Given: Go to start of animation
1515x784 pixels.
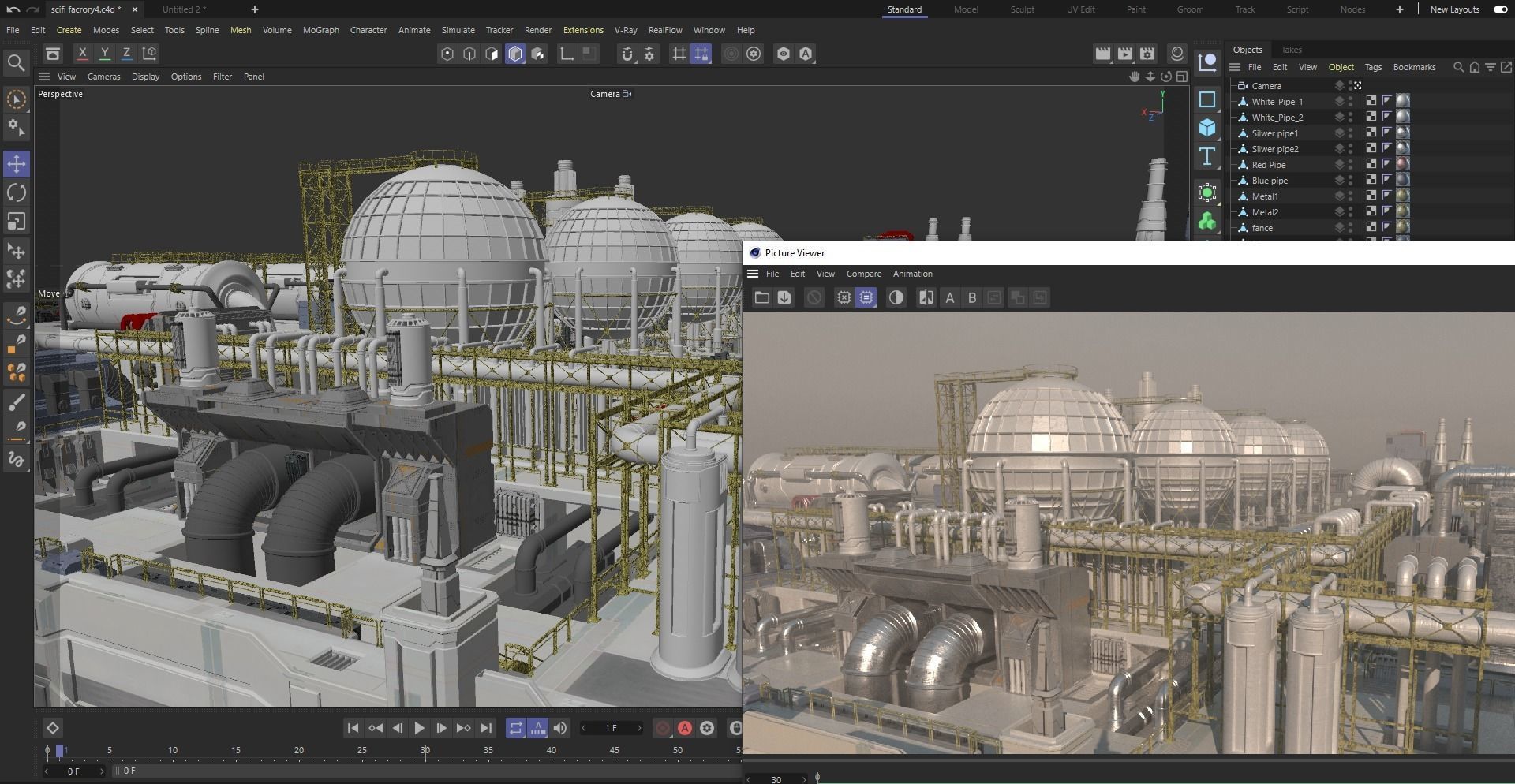Looking at the screenshot, I should pyautogui.click(x=353, y=728).
